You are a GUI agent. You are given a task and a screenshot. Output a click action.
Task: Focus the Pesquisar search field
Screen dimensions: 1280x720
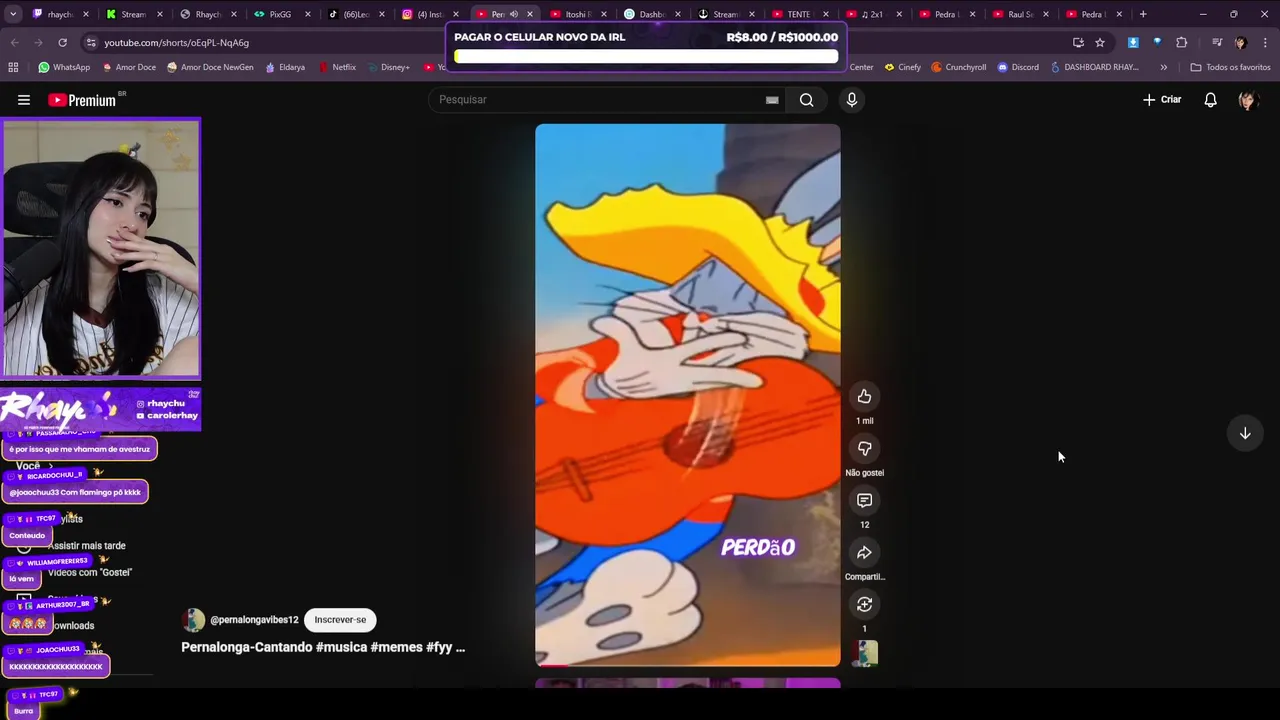600,100
